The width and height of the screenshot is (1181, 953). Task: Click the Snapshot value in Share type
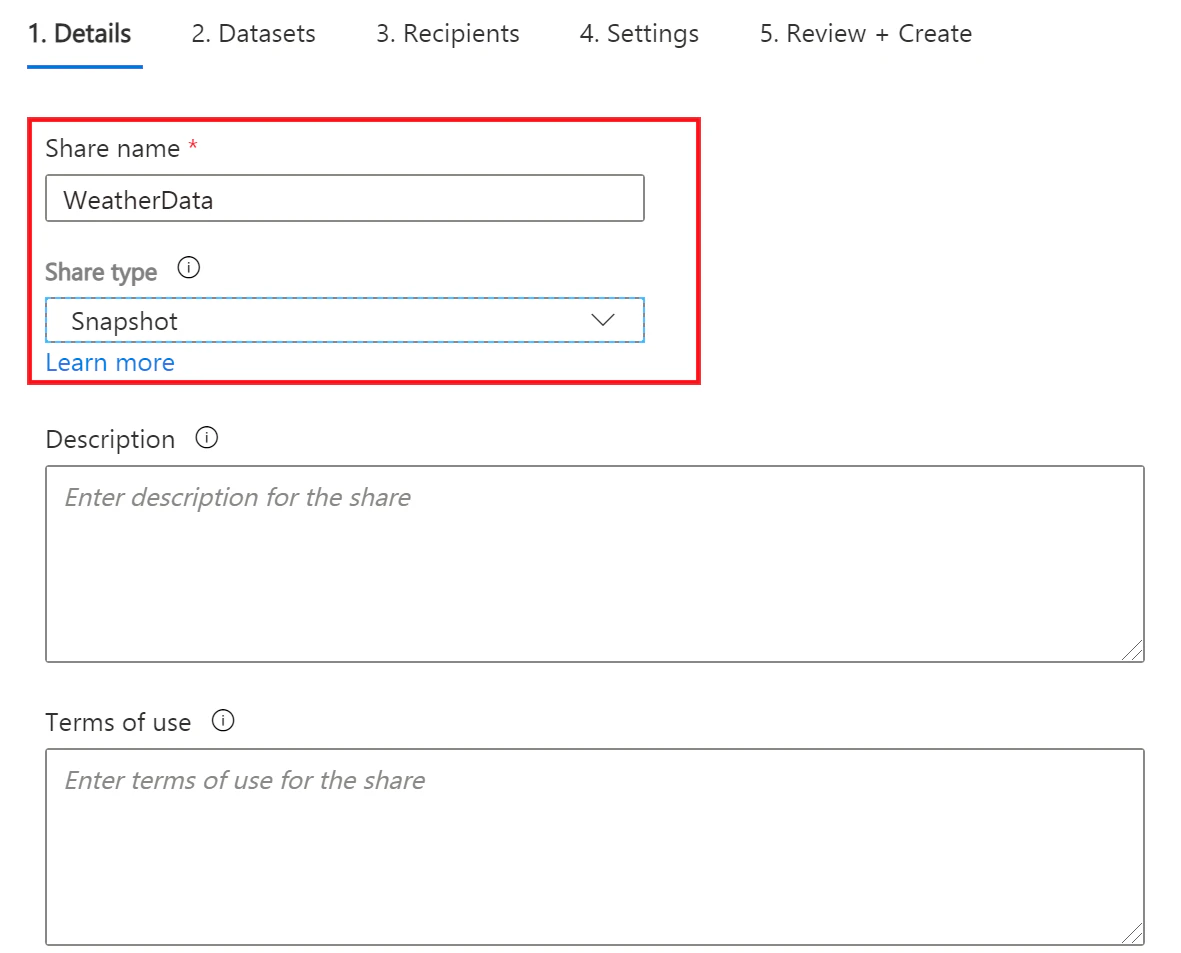125,321
